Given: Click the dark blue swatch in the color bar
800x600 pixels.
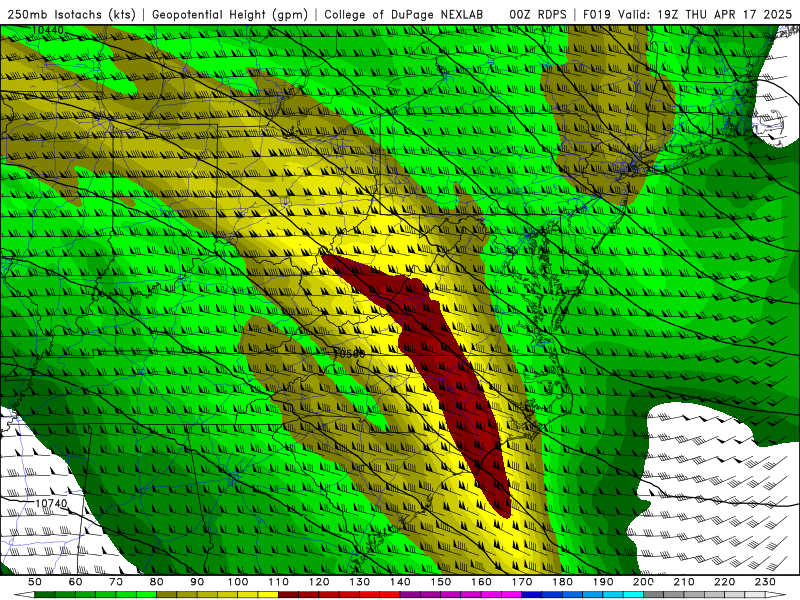Looking at the screenshot, I should pos(532,595).
